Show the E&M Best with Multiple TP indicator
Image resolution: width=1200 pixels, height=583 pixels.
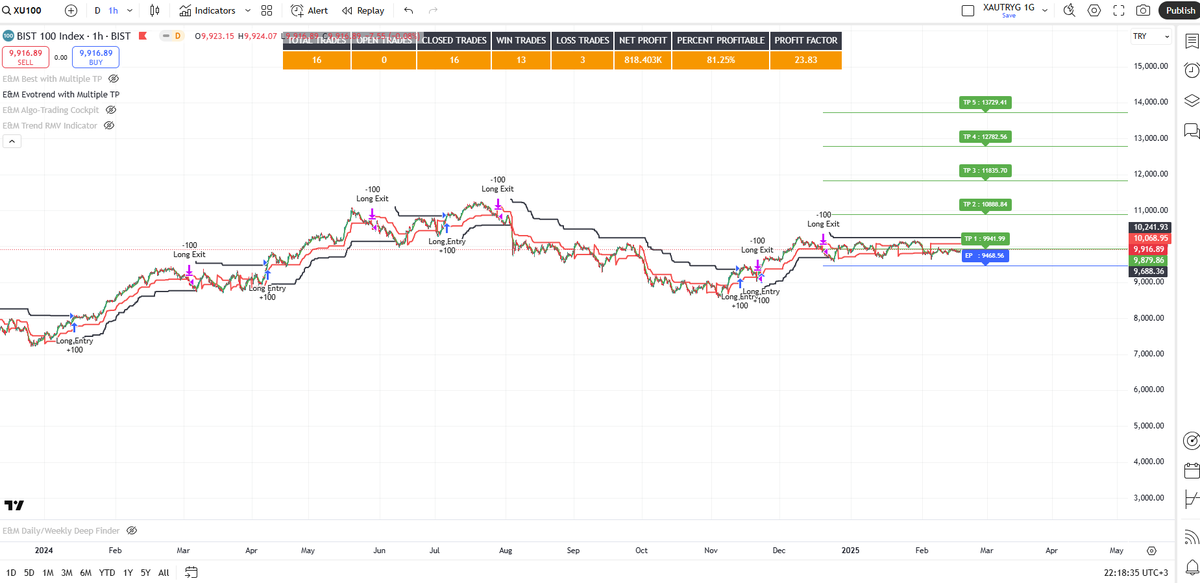(113, 78)
